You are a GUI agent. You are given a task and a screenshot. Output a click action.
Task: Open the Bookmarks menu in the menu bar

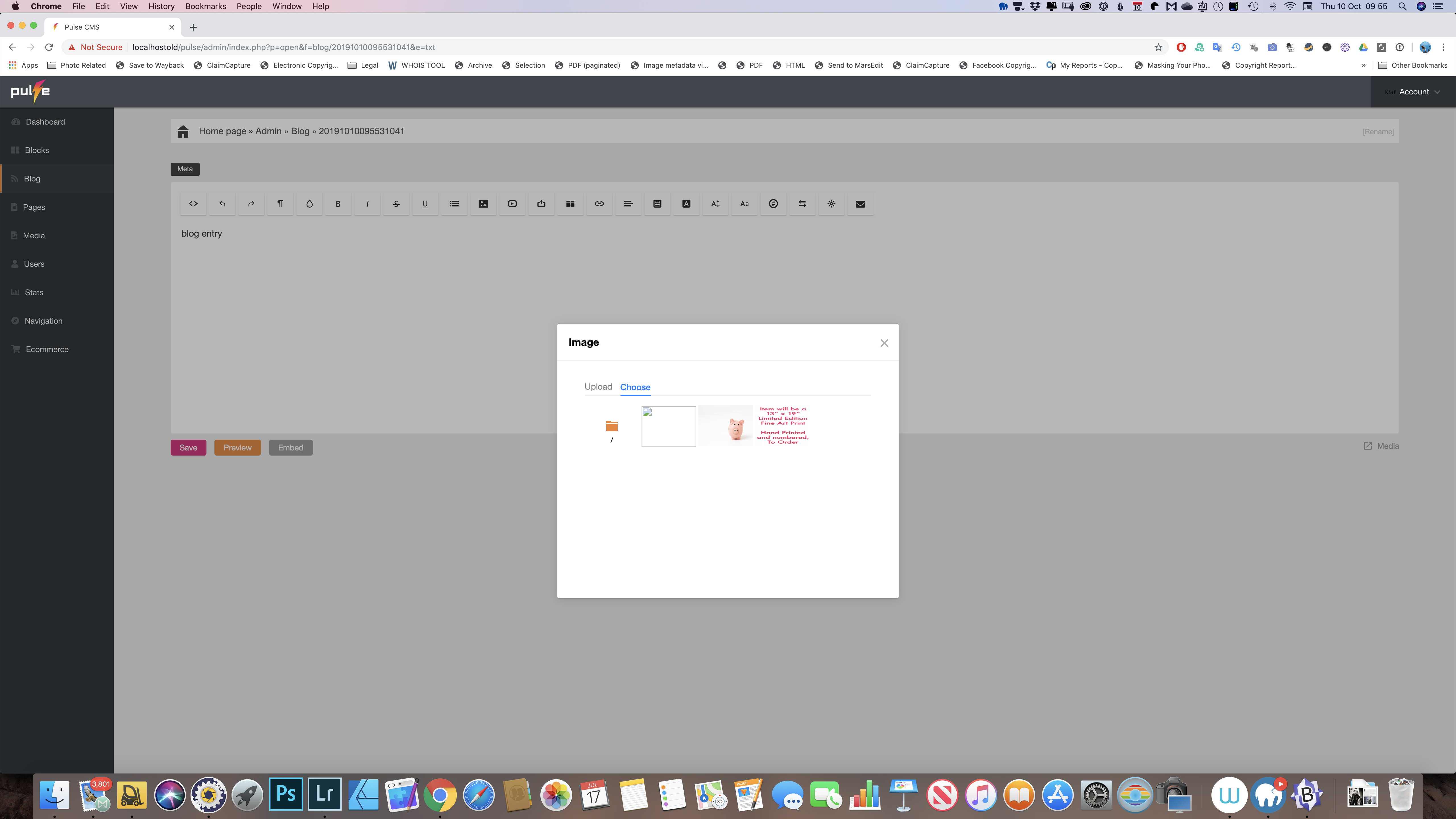click(206, 6)
